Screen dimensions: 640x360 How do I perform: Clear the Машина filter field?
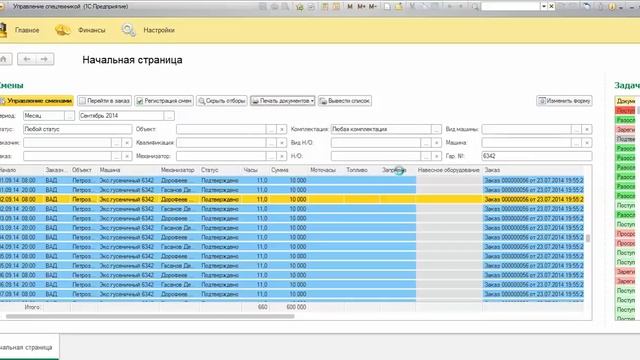587,143
